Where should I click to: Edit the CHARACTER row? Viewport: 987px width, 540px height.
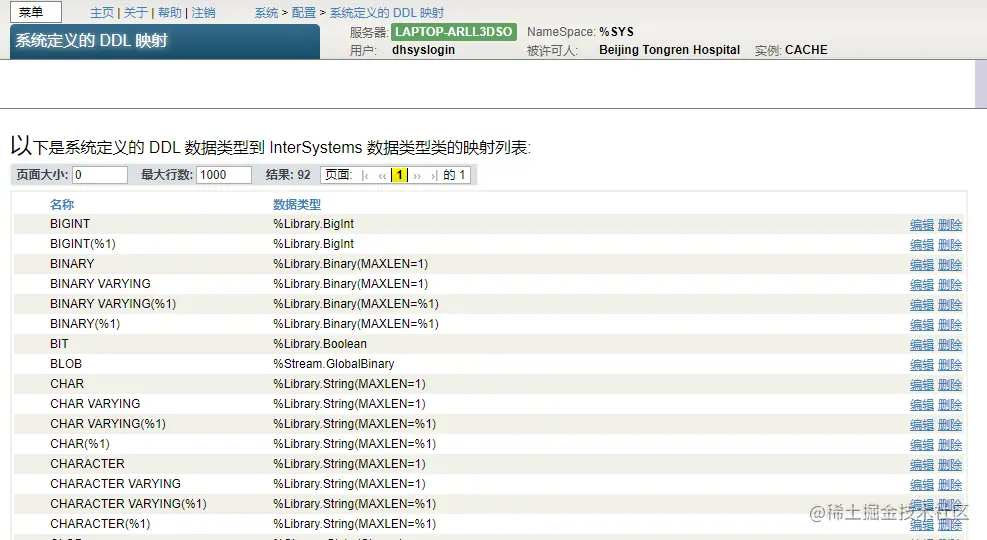click(x=922, y=464)
